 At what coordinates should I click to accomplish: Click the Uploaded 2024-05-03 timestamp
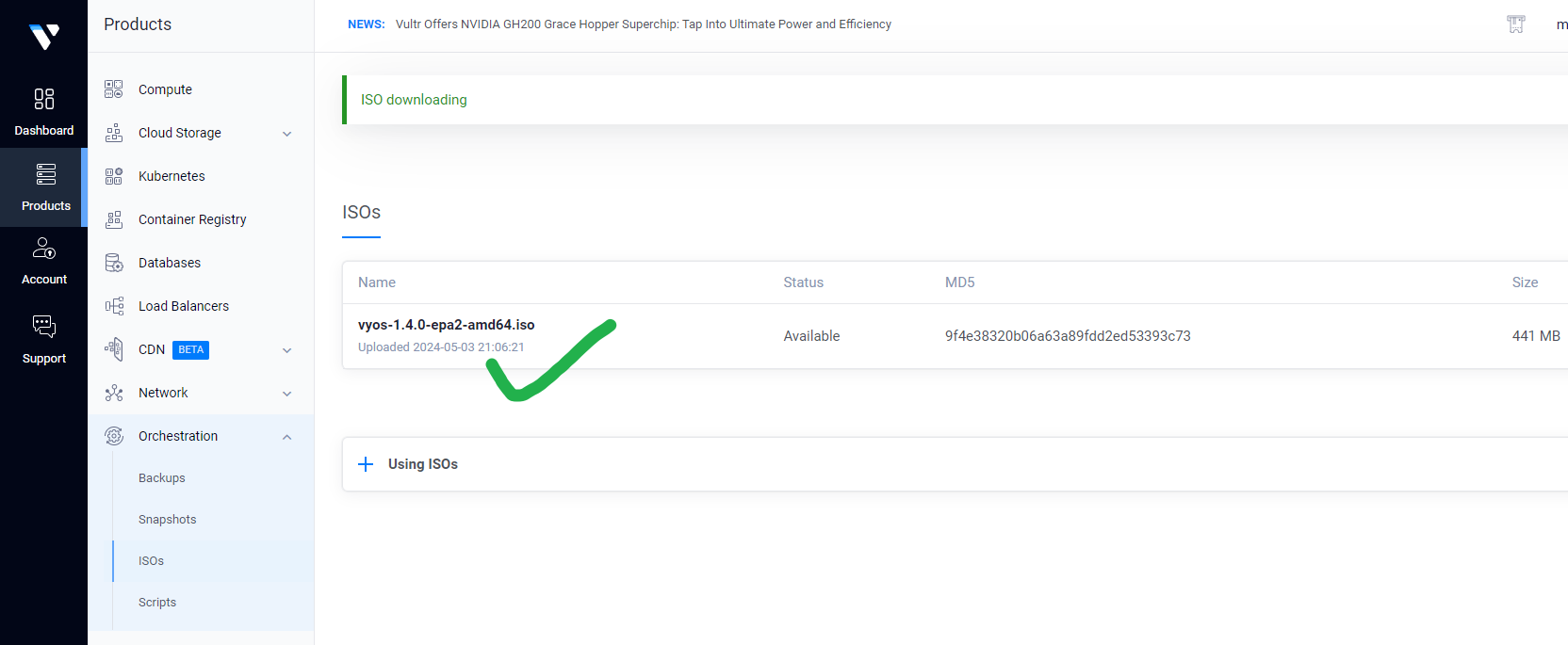441,347
